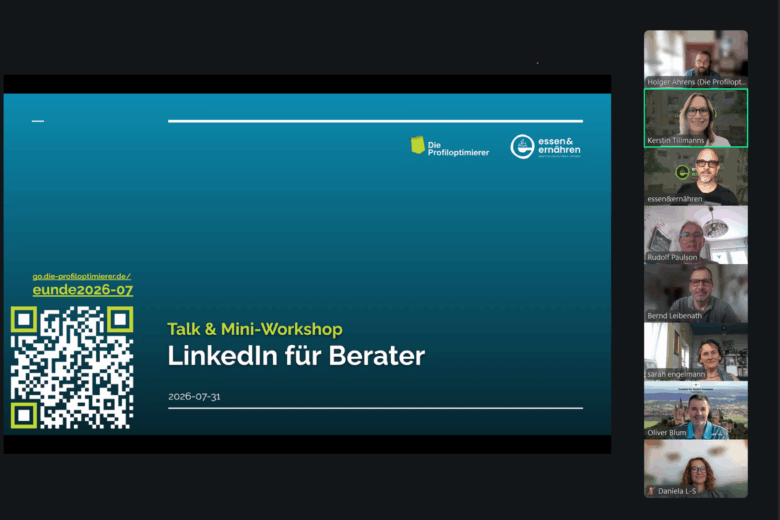Open the go.die-profiloptimierer.de/ link
Screen dimensions: 780x520
pyautogui.click(x=82, y=276)
